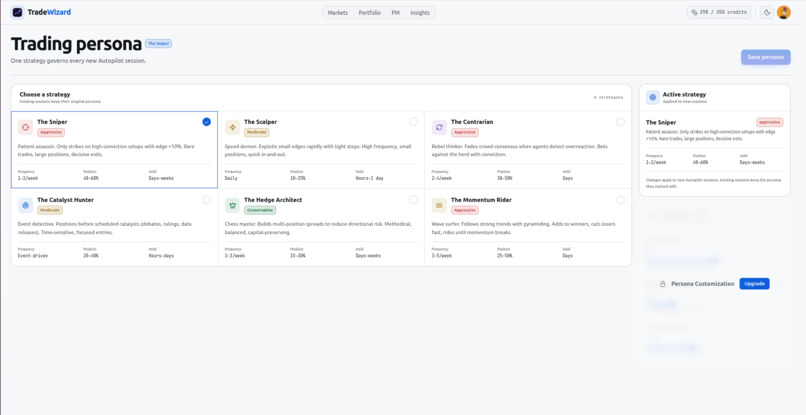The height and width of the screenshot is (415, 806).
Task: Click the Upgrade button
Action: coord(754,284)
